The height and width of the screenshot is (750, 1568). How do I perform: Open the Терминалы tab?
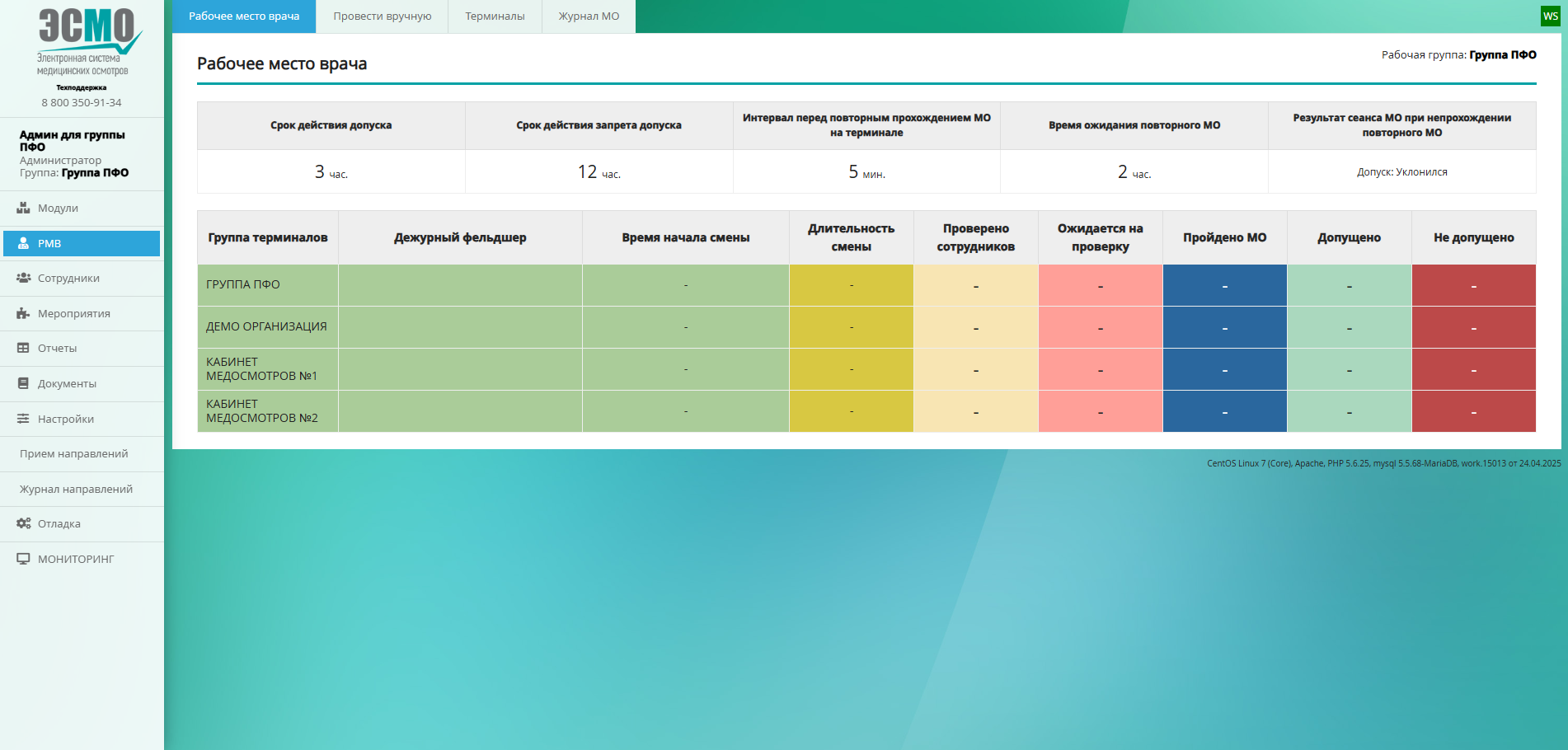pos(495,16)
